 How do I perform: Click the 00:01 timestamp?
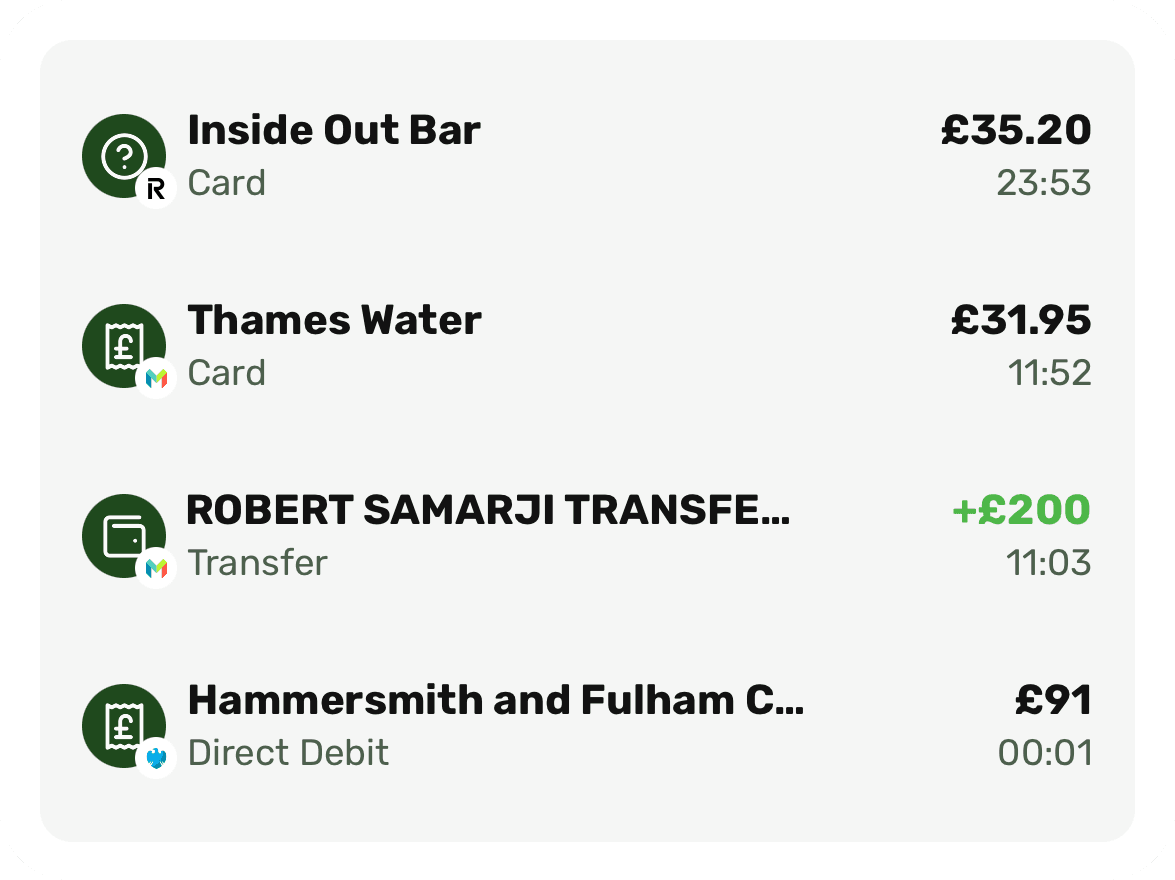coord(1045,753)
